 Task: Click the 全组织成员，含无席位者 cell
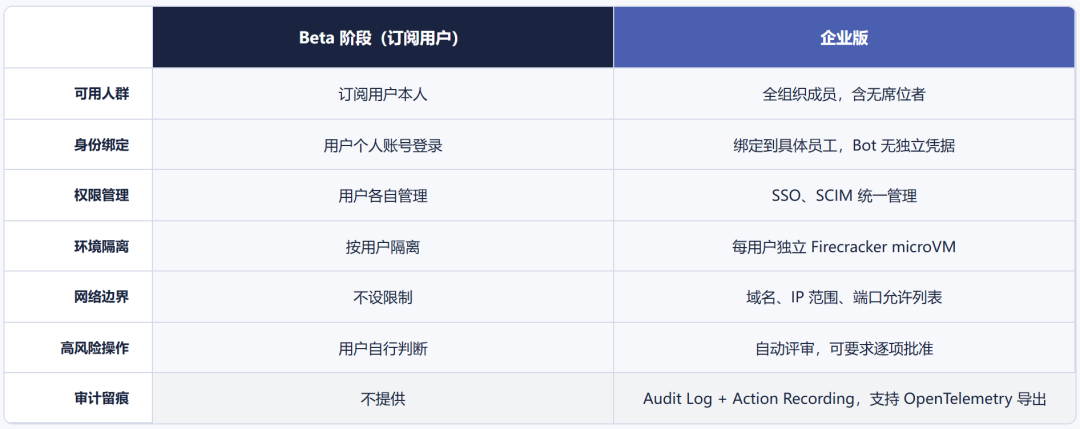844,94
